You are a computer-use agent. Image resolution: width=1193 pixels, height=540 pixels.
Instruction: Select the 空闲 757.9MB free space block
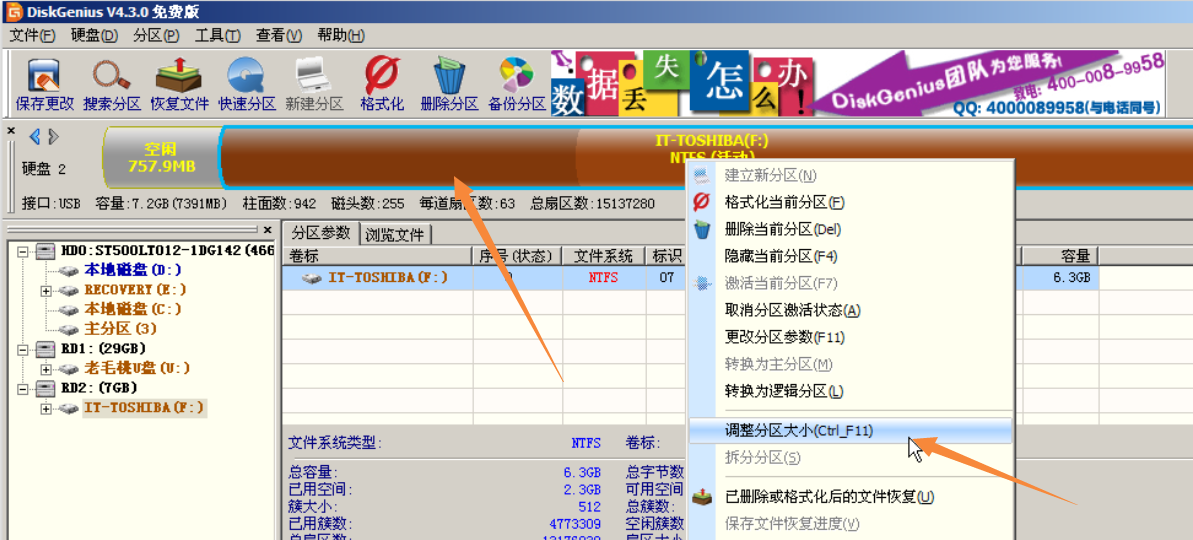[160, 157]
